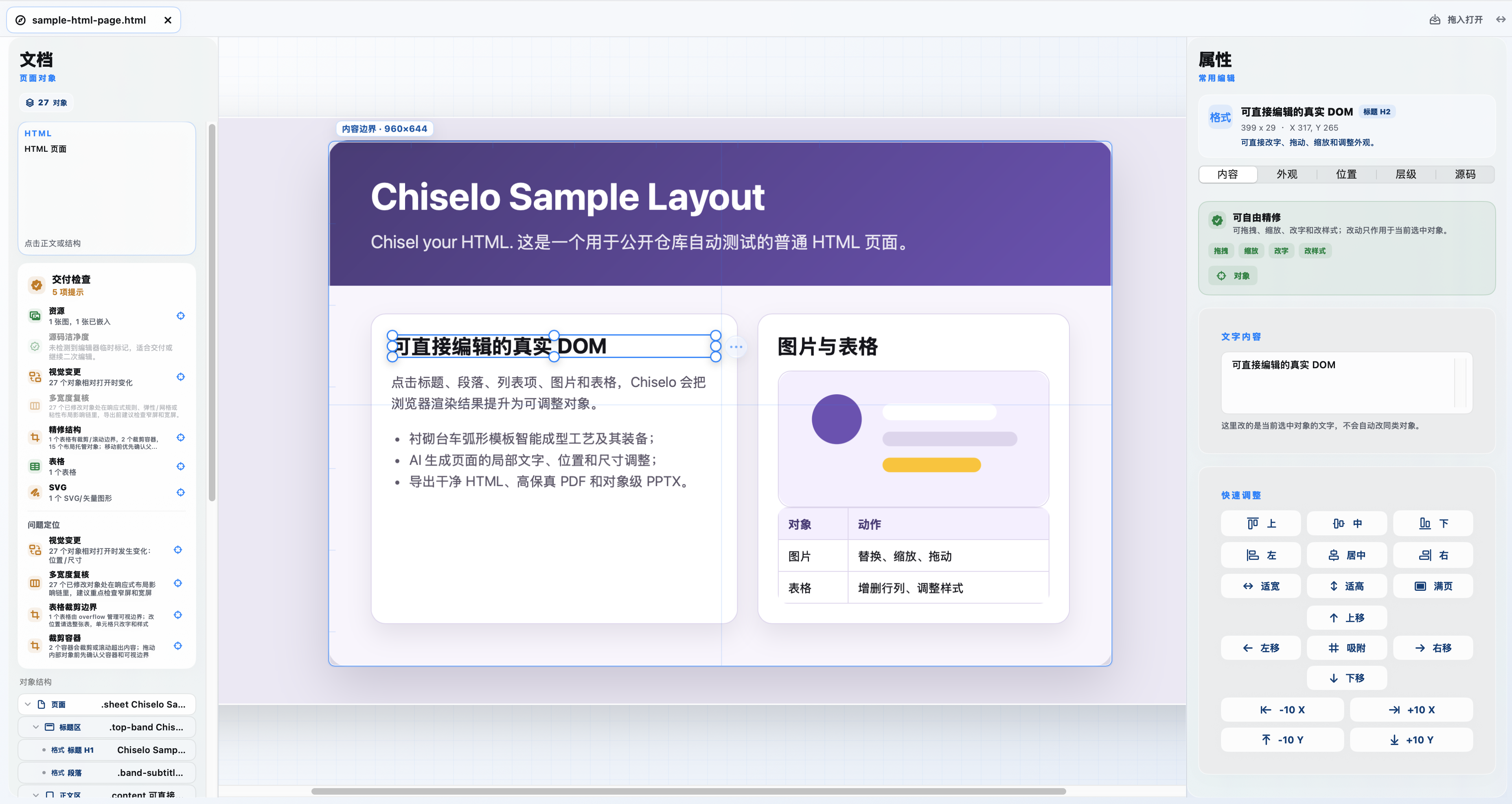Image resolution: width=1512 pixels, height=804 pixels.
Task: Align selection right with 右
Action: point(1433,555)
